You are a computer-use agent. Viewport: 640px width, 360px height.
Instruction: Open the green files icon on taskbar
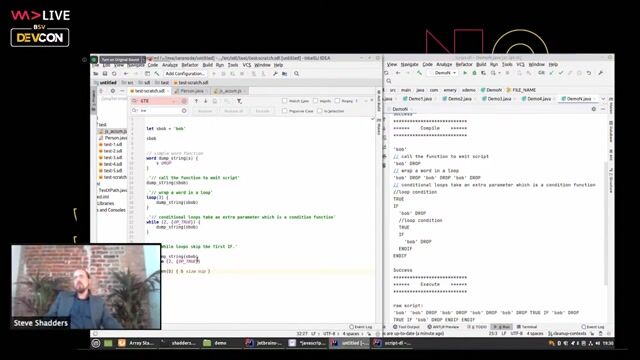pyautogui.click(x=108, y=343)
